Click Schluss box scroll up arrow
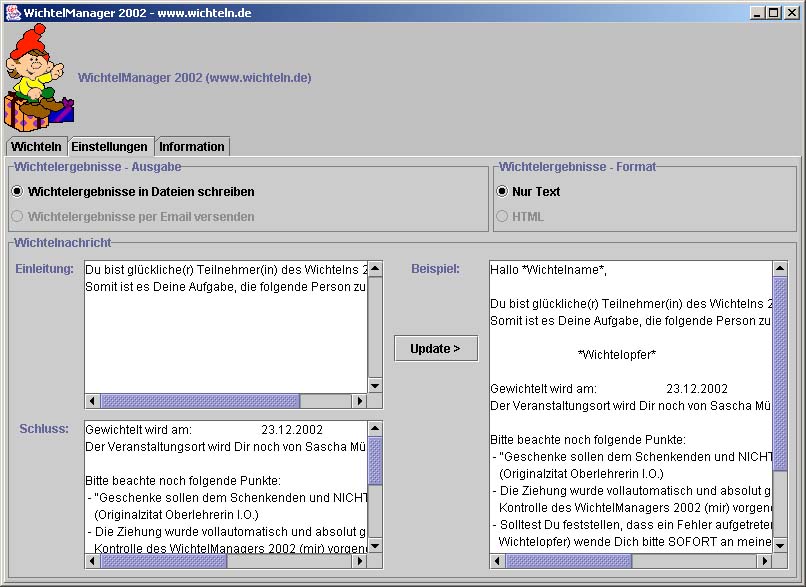 click(375, 428)
